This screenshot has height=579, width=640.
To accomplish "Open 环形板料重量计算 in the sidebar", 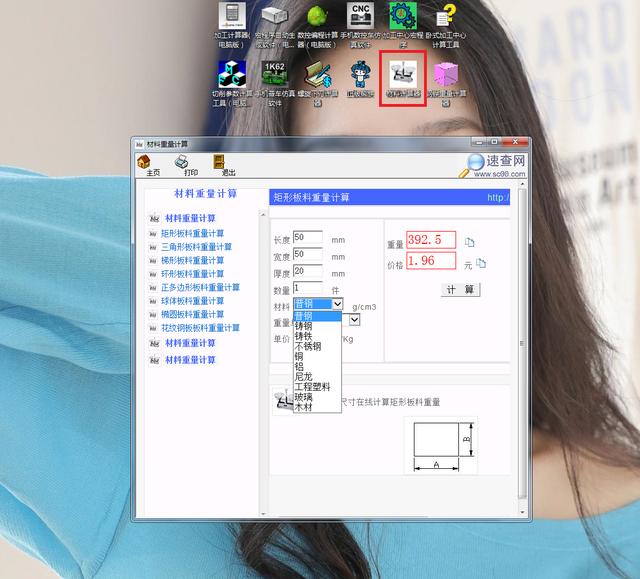I will [x=192, y=274].
